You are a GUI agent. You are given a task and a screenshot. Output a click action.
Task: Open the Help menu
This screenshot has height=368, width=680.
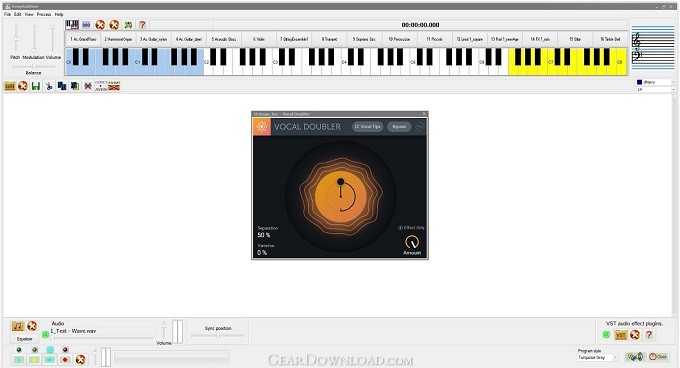click(x=59, y=14)
